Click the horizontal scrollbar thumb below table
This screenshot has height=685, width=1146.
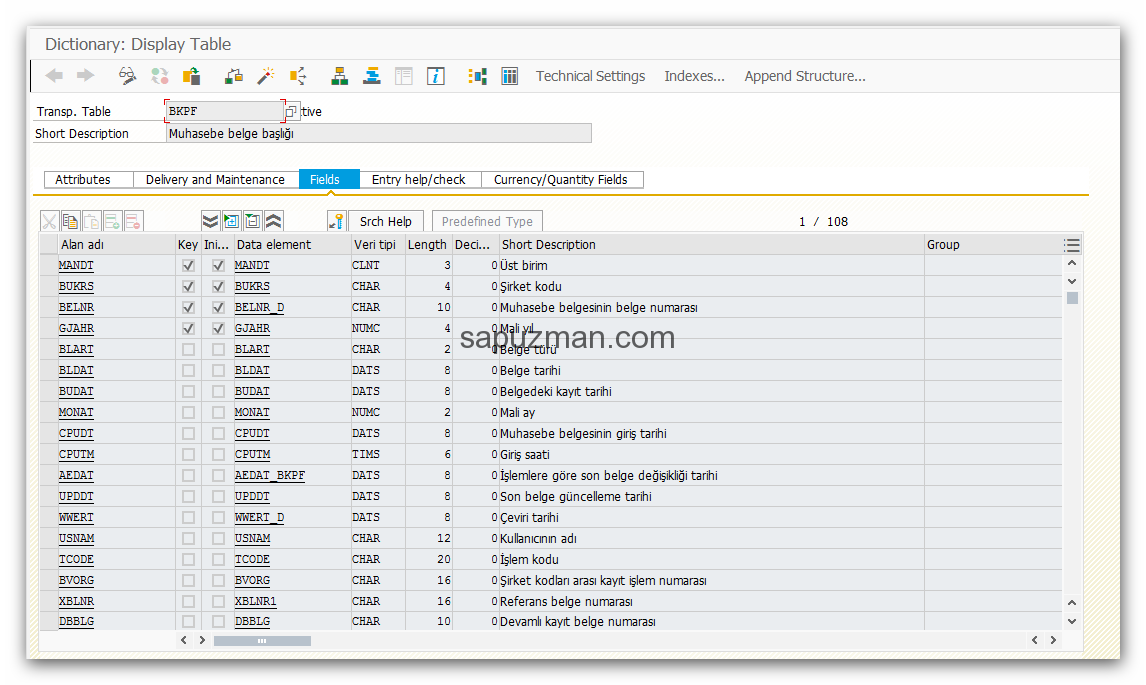click(262, 641)
